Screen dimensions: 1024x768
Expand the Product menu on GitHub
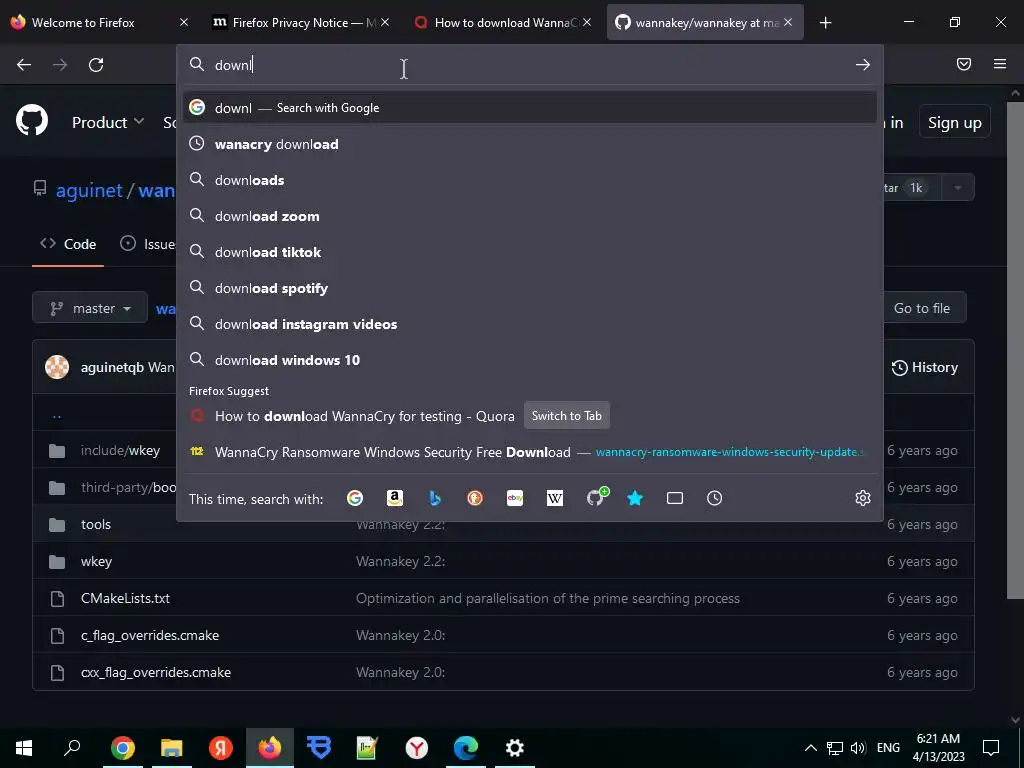[x=108, y=122]
